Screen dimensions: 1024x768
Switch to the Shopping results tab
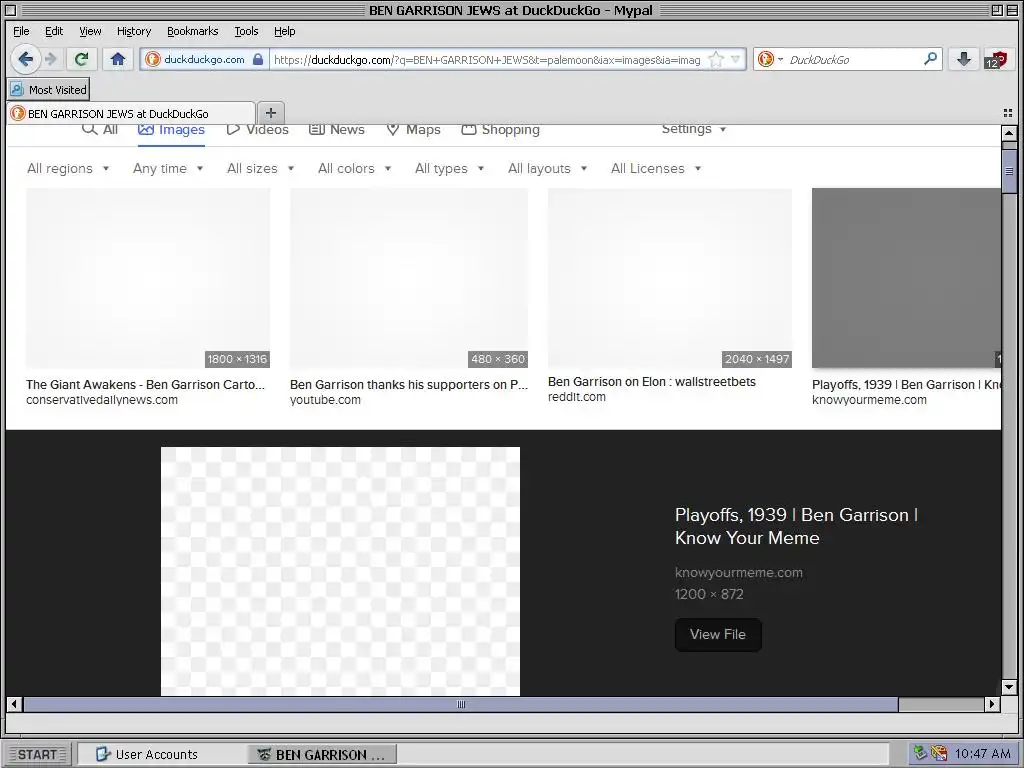click(501, 129)
